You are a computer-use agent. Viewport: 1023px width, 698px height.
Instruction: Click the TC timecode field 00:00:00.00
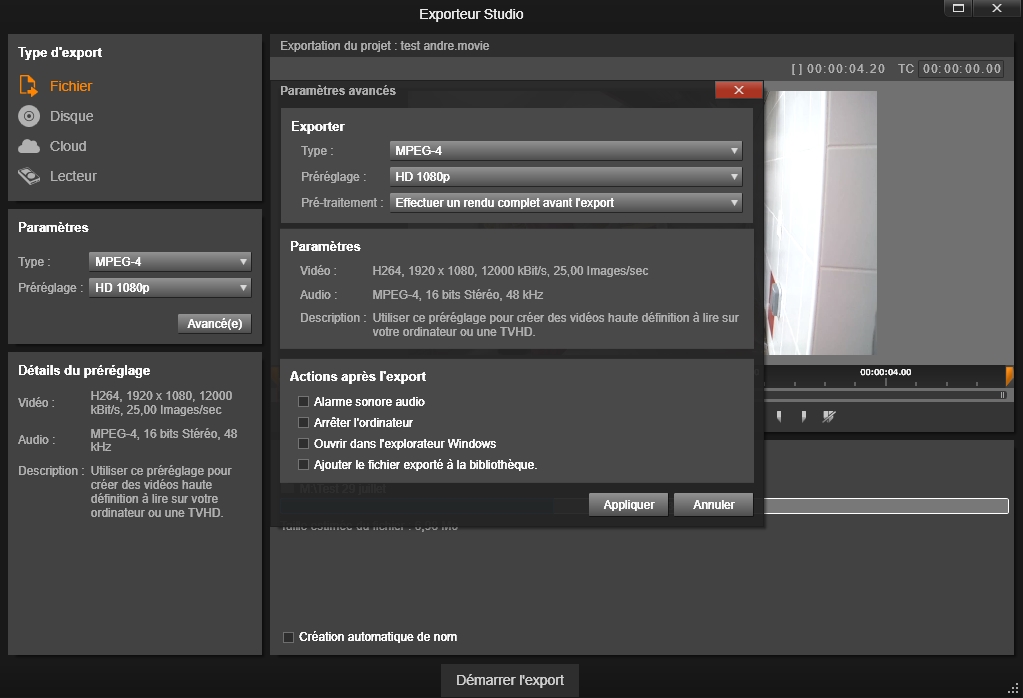[961, 68]
